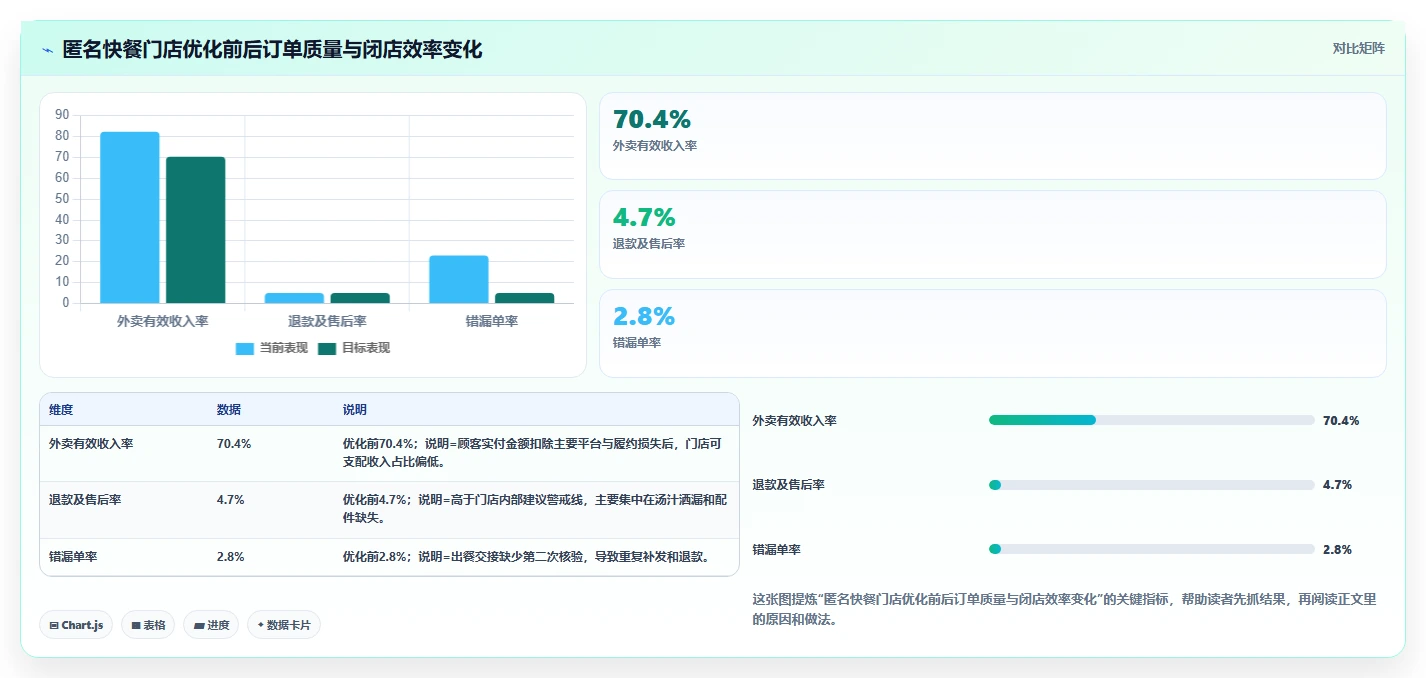Click the dark green 外卖有效收入率 target bar
Viewport: 1426px width, 678px height.
[x=196, y=230]
